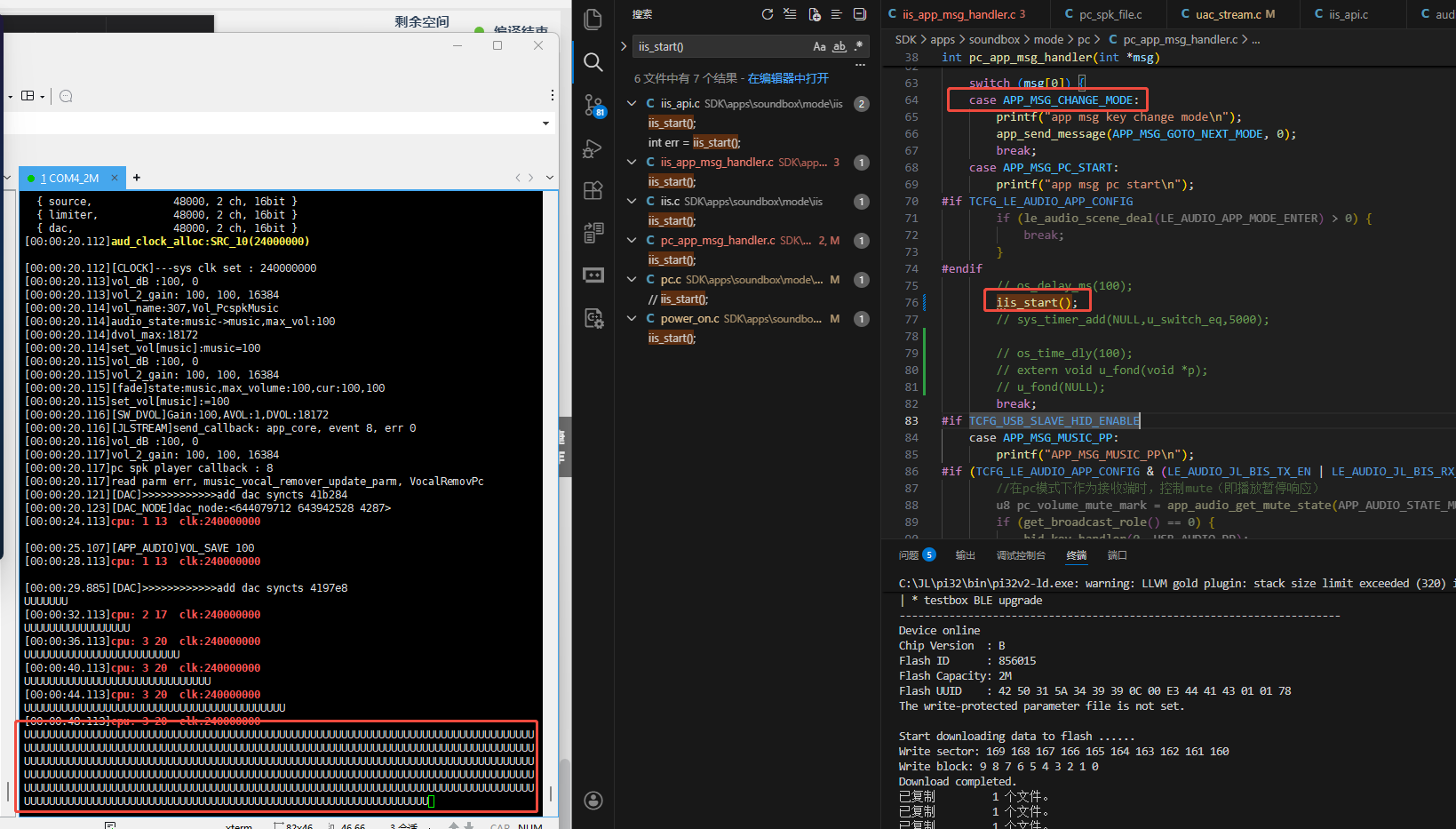
Task: Open a new search editor
Action: (x=814, y=14)
